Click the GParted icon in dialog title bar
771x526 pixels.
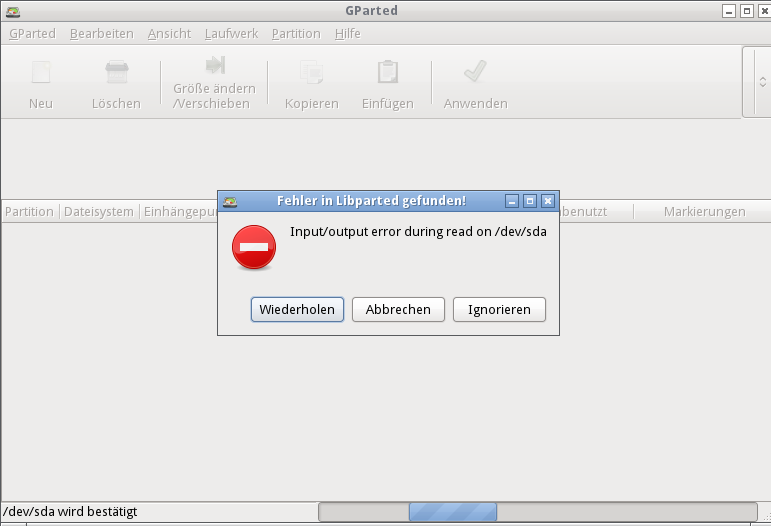[x=230, y=201]
